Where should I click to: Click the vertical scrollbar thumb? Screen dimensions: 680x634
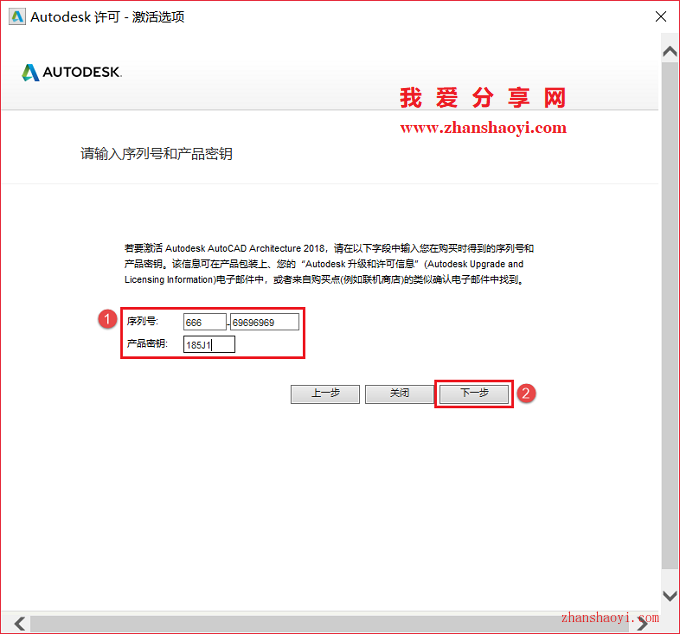click(670, 316)
